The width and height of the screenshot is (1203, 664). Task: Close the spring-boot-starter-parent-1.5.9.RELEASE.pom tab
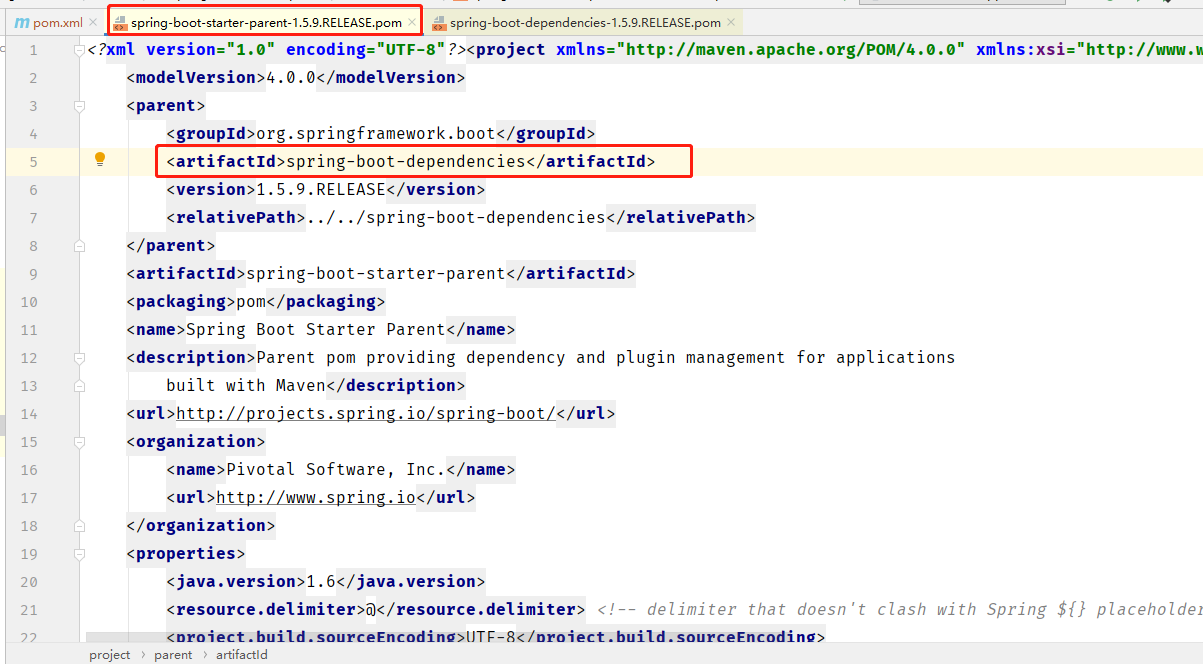click(411, 22)
